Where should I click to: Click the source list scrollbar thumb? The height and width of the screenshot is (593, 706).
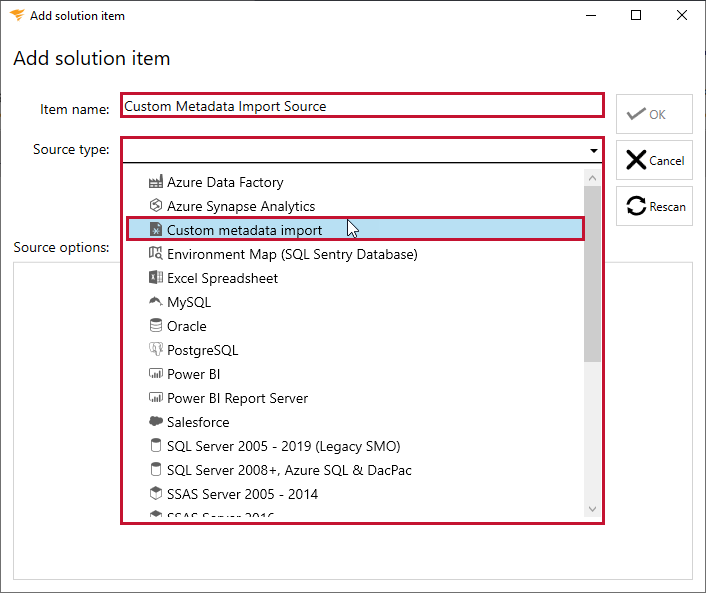[x=592, y=274]
